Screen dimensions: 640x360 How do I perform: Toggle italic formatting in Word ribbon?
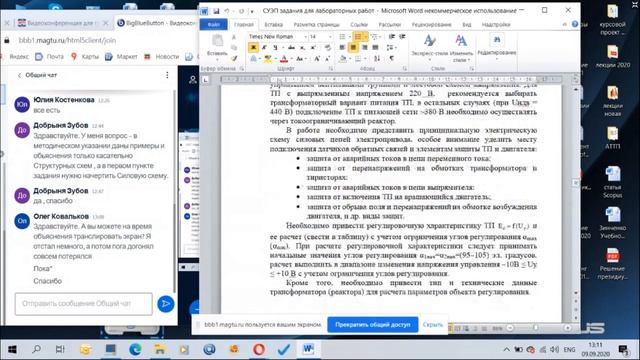(264, 47)
